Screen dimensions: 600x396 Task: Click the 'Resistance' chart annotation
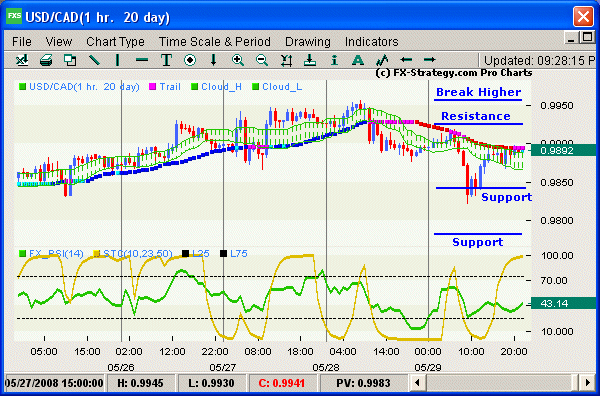(x=476, y=116)
